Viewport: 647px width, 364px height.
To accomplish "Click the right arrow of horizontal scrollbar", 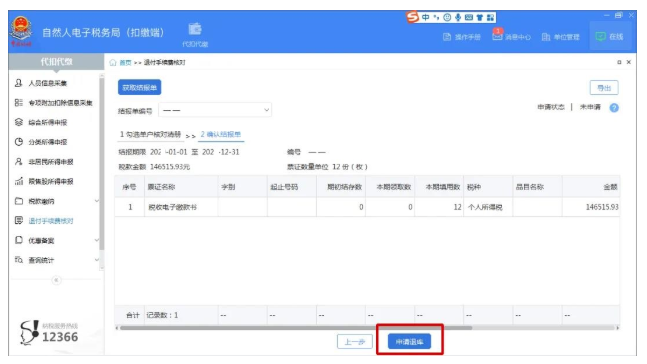I will (x=618, y=328).
